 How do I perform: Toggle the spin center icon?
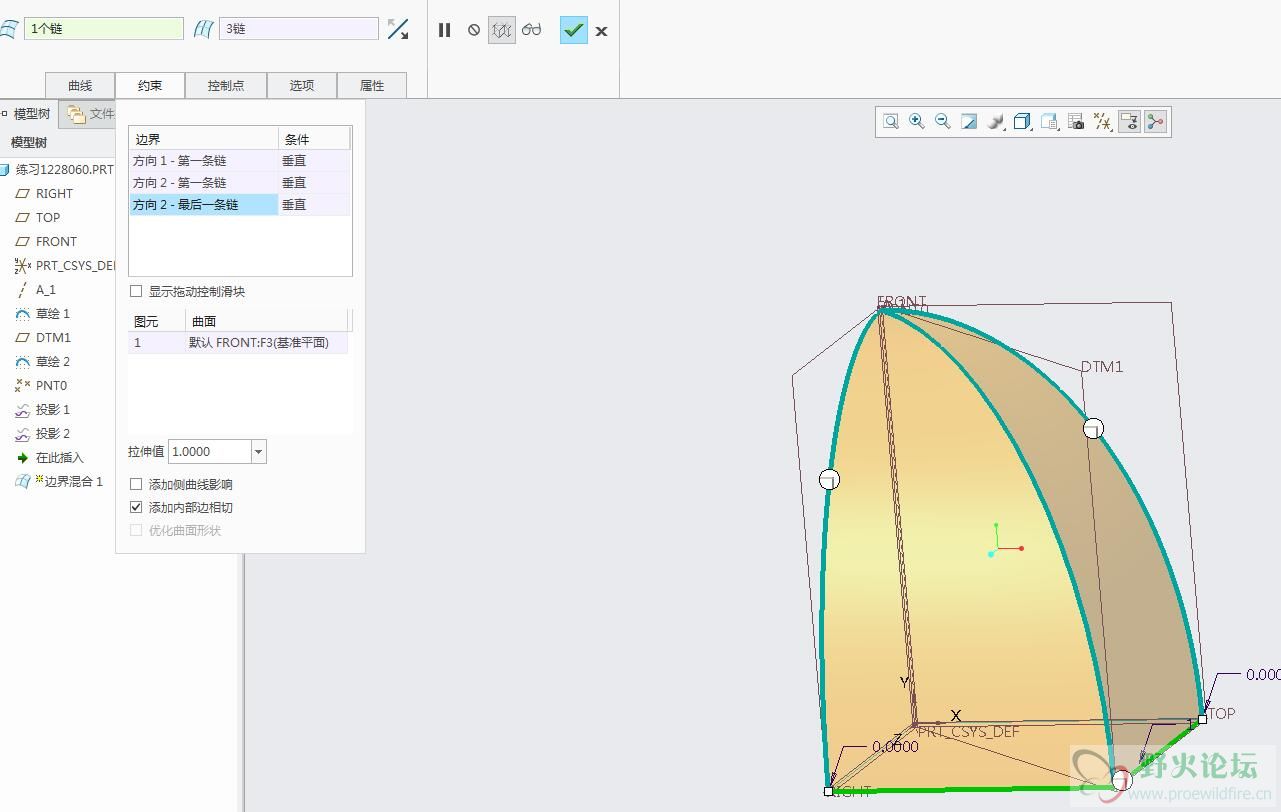[x=1156, y=122]
